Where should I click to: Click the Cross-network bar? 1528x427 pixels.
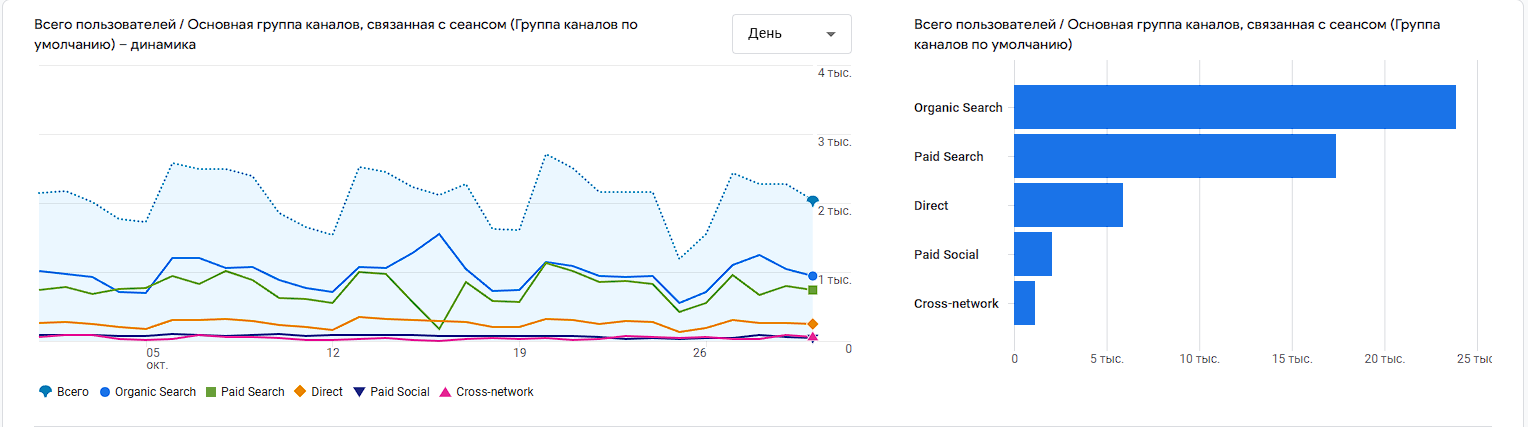click(x=1024, y=303)
